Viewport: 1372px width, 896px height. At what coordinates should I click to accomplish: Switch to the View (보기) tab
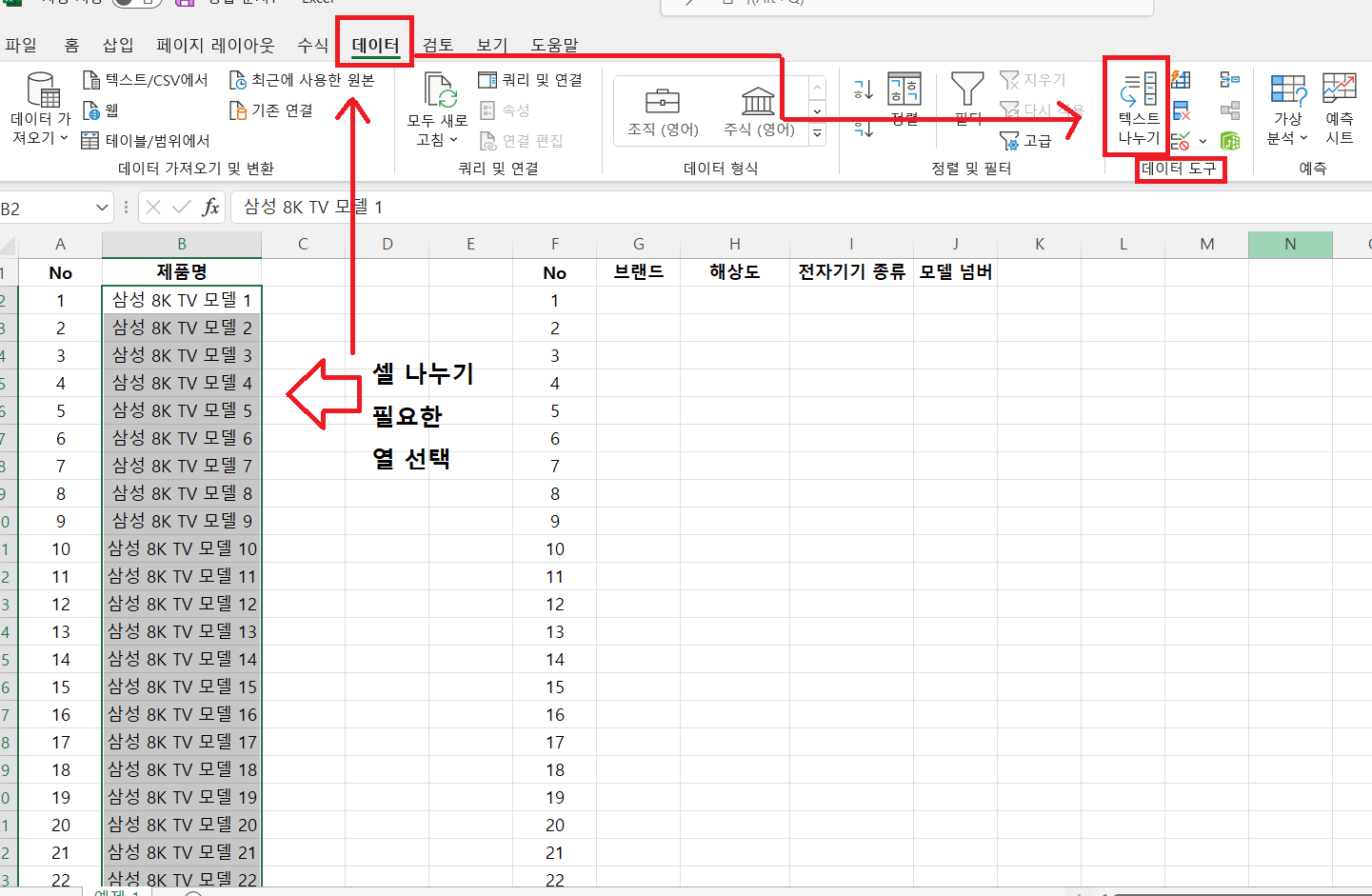point(492,45)
